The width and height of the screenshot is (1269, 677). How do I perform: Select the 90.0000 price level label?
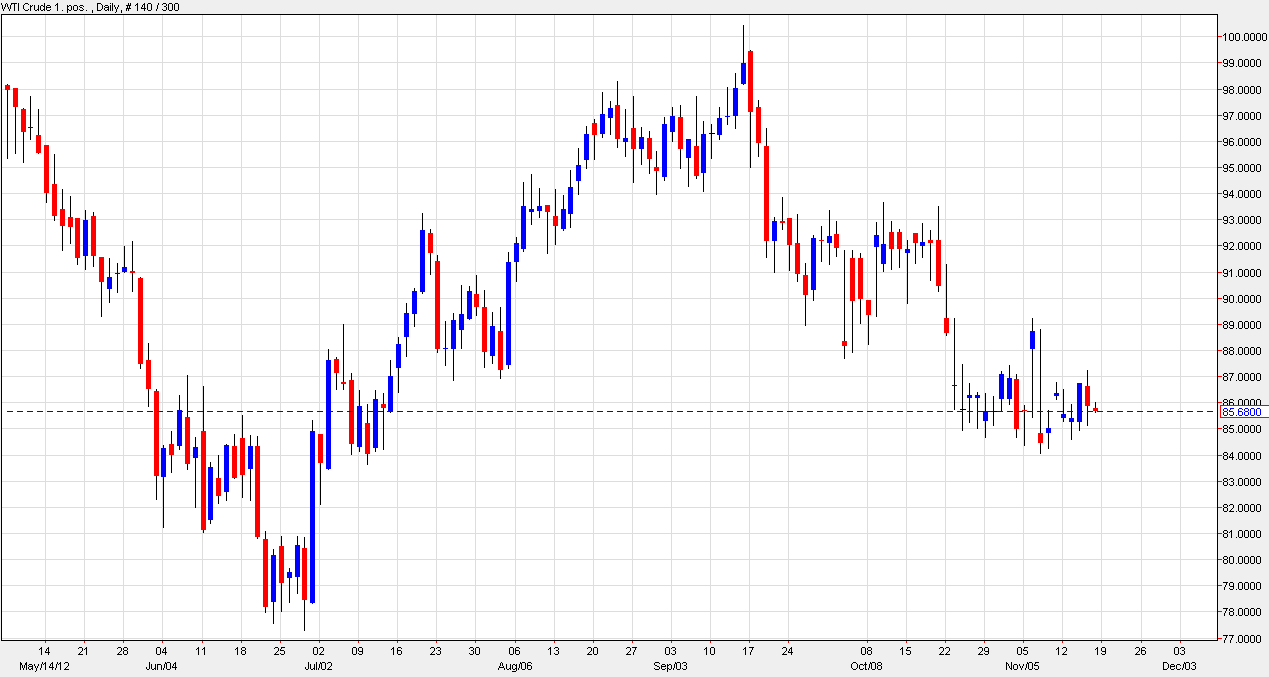coord(1241,299)
